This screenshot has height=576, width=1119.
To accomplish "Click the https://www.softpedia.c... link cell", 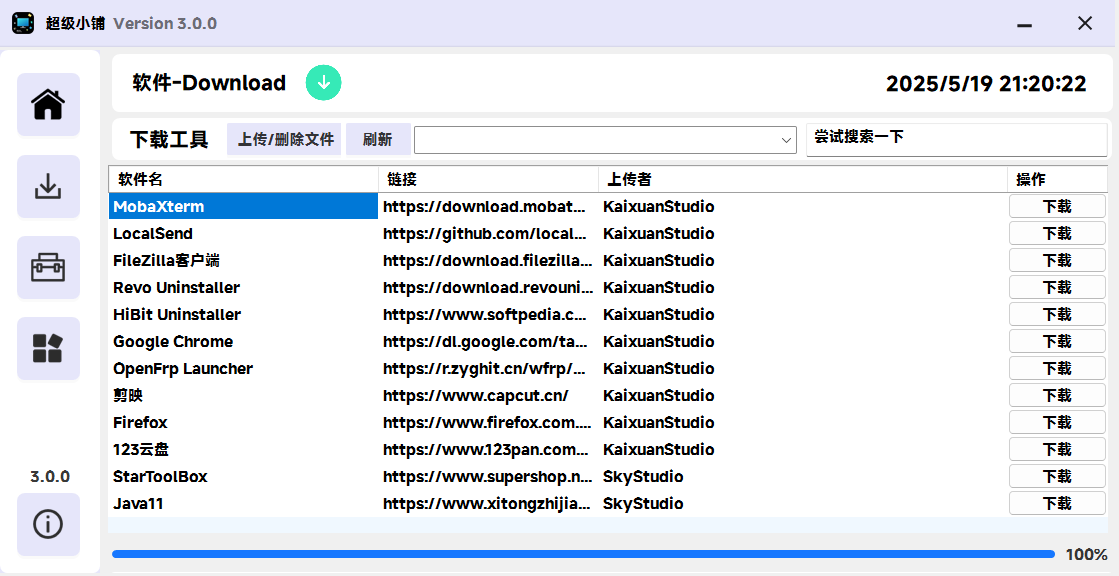I will (x=488, y=315).
